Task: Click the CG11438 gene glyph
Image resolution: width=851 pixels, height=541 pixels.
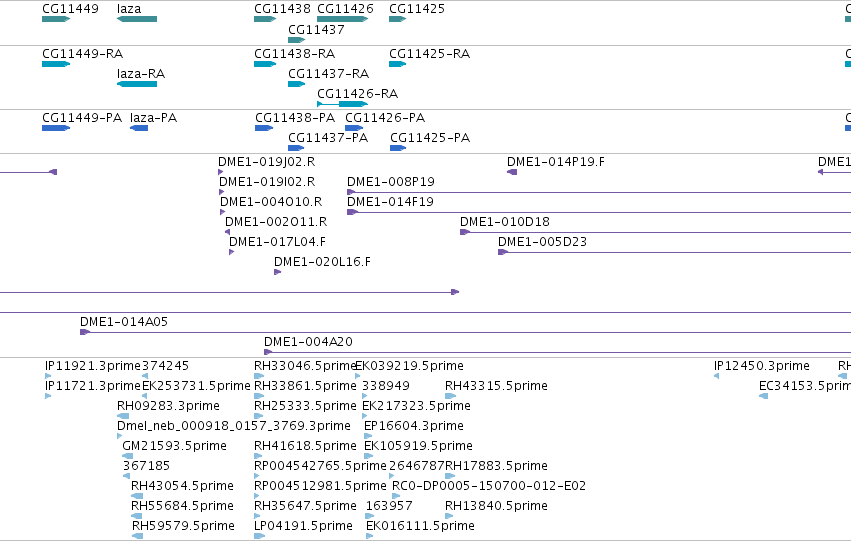Action: point(265,19)
